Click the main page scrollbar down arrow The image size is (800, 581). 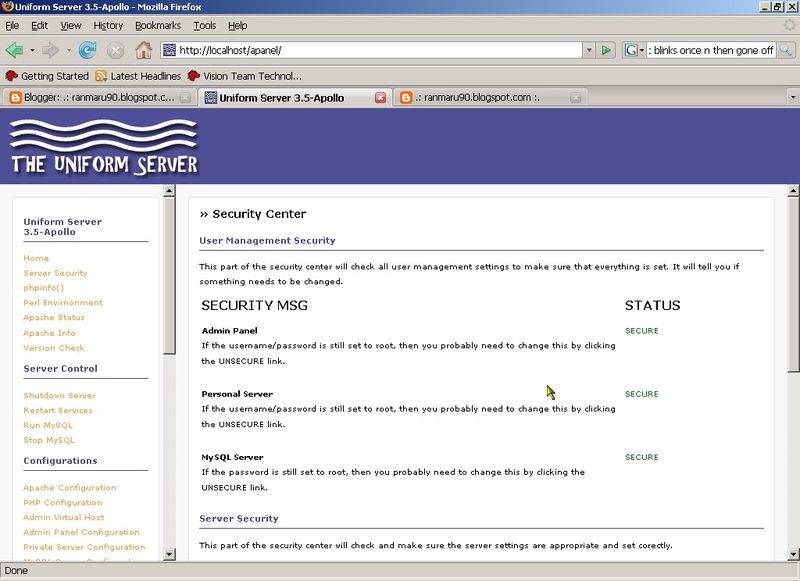pos(793,554)
